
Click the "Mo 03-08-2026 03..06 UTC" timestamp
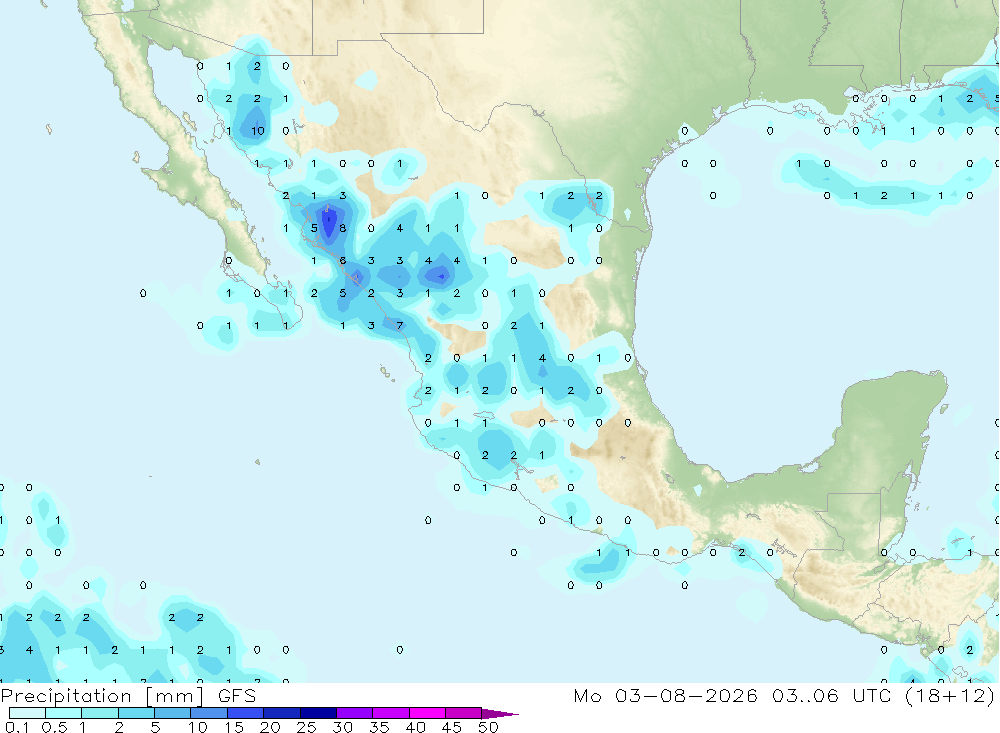pos(732,695)
